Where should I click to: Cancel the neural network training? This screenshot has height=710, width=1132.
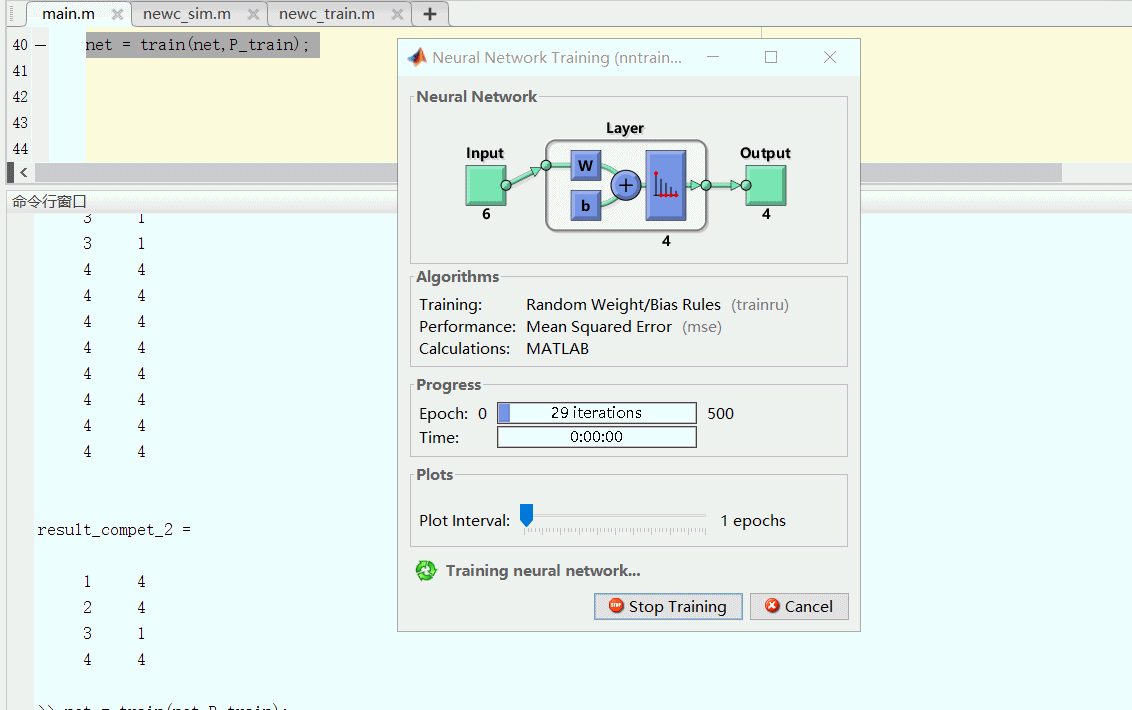pos(798,607)
